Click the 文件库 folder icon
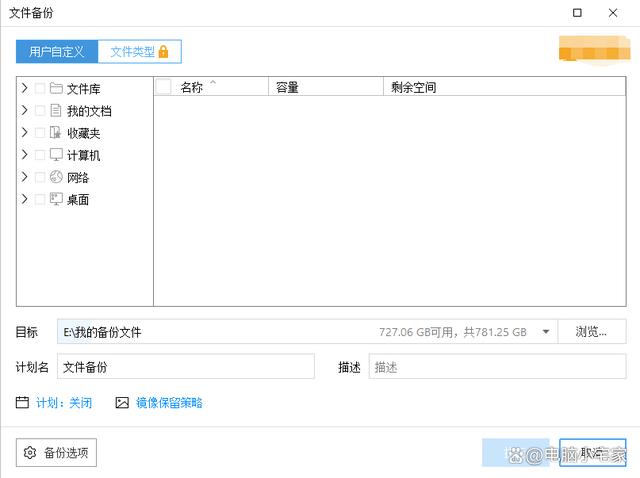This screenshot has height=478, width=640. click(56, 88)
